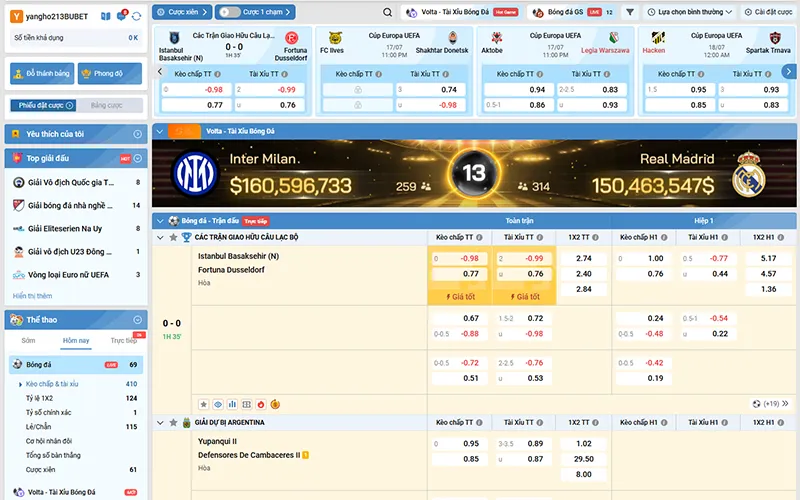The width and height of the screenshot is (800, 500).
Task: Collapse Các Trận Giao Hữu Câu Lạc Bộ league
Action: (160, 237)
